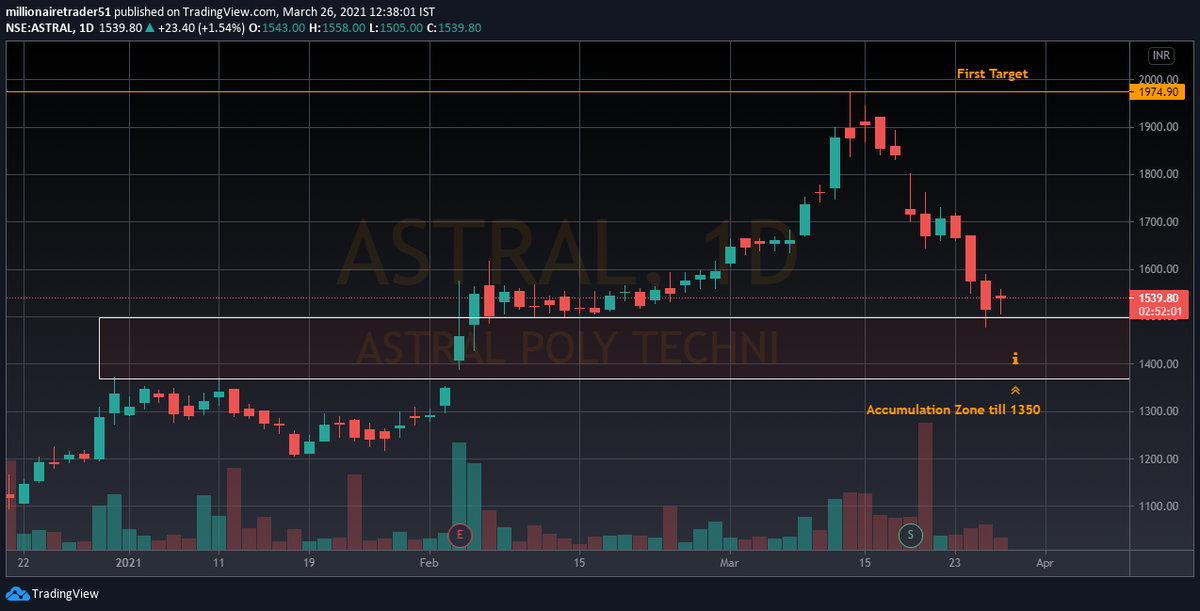Click the '2021' time axis label
The width and height of the screenshot is (1200, 611).
(x=129, y=564)
